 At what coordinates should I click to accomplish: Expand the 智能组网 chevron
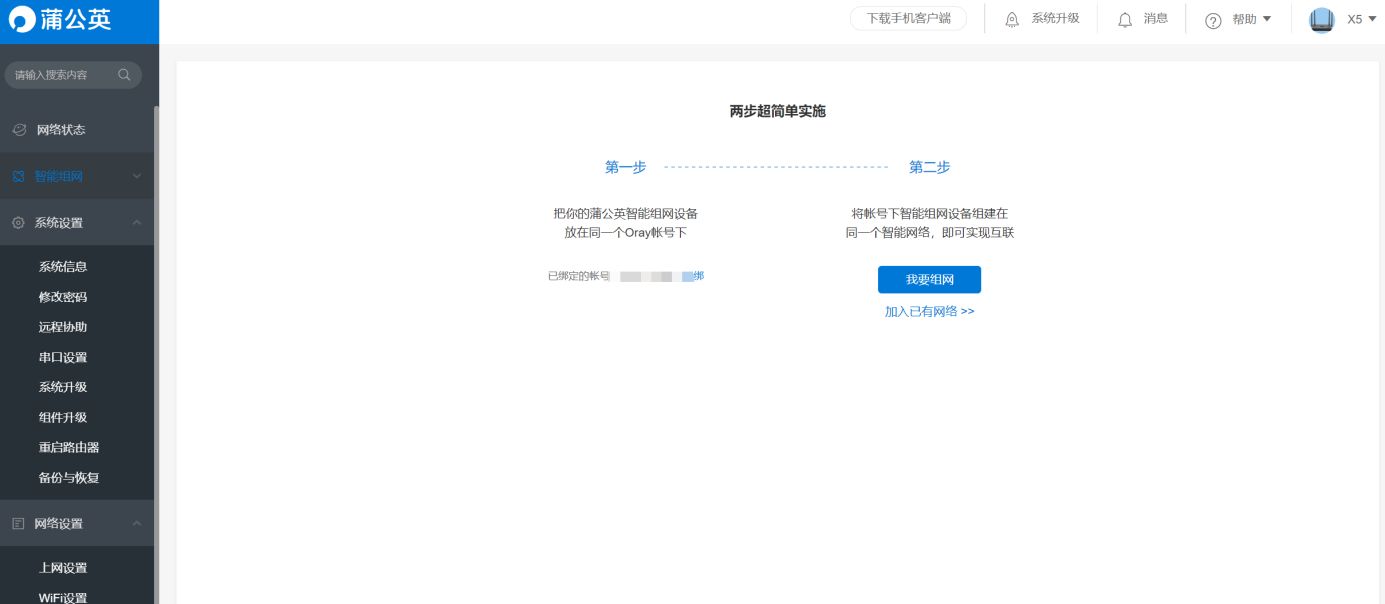[x=137, y=177]
